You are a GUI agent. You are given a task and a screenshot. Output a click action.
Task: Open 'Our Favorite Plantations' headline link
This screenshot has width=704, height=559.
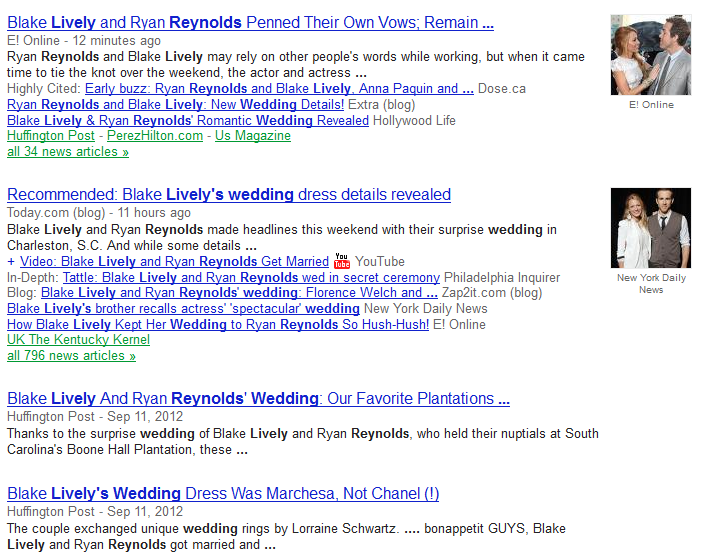(x=259, y=398)
